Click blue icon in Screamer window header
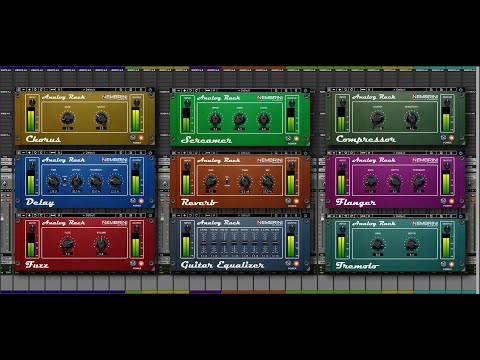Viewport: 480px width, 360px height. point(305,90)
